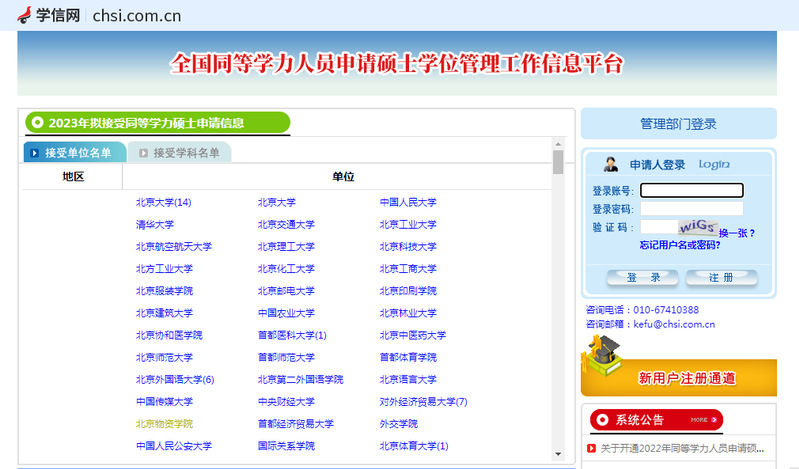Open 北京师范大学 link
Screen dimensions: 799x469
click(x=164, y=357)
